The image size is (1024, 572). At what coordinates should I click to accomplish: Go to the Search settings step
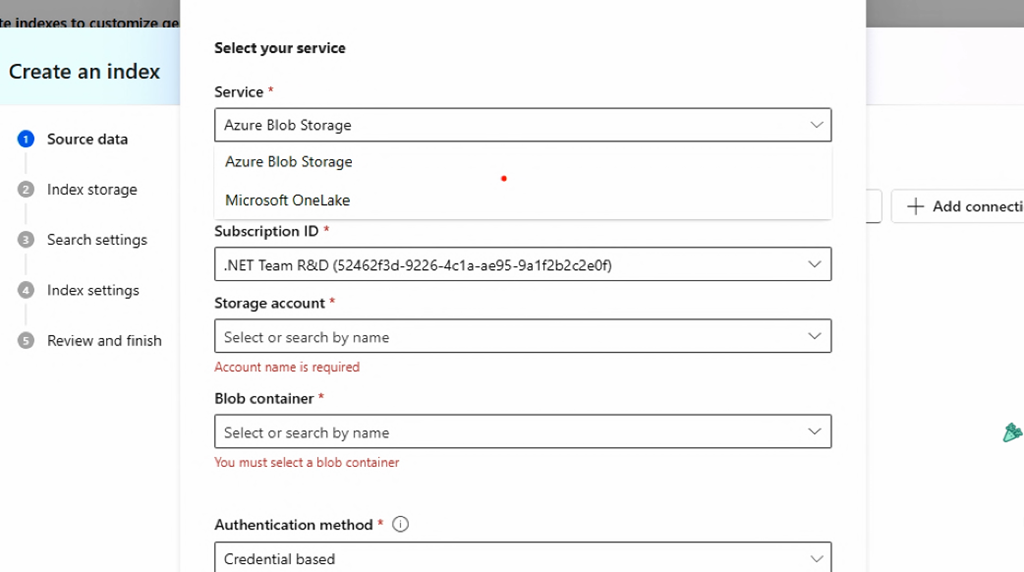(x=97, y=240)
